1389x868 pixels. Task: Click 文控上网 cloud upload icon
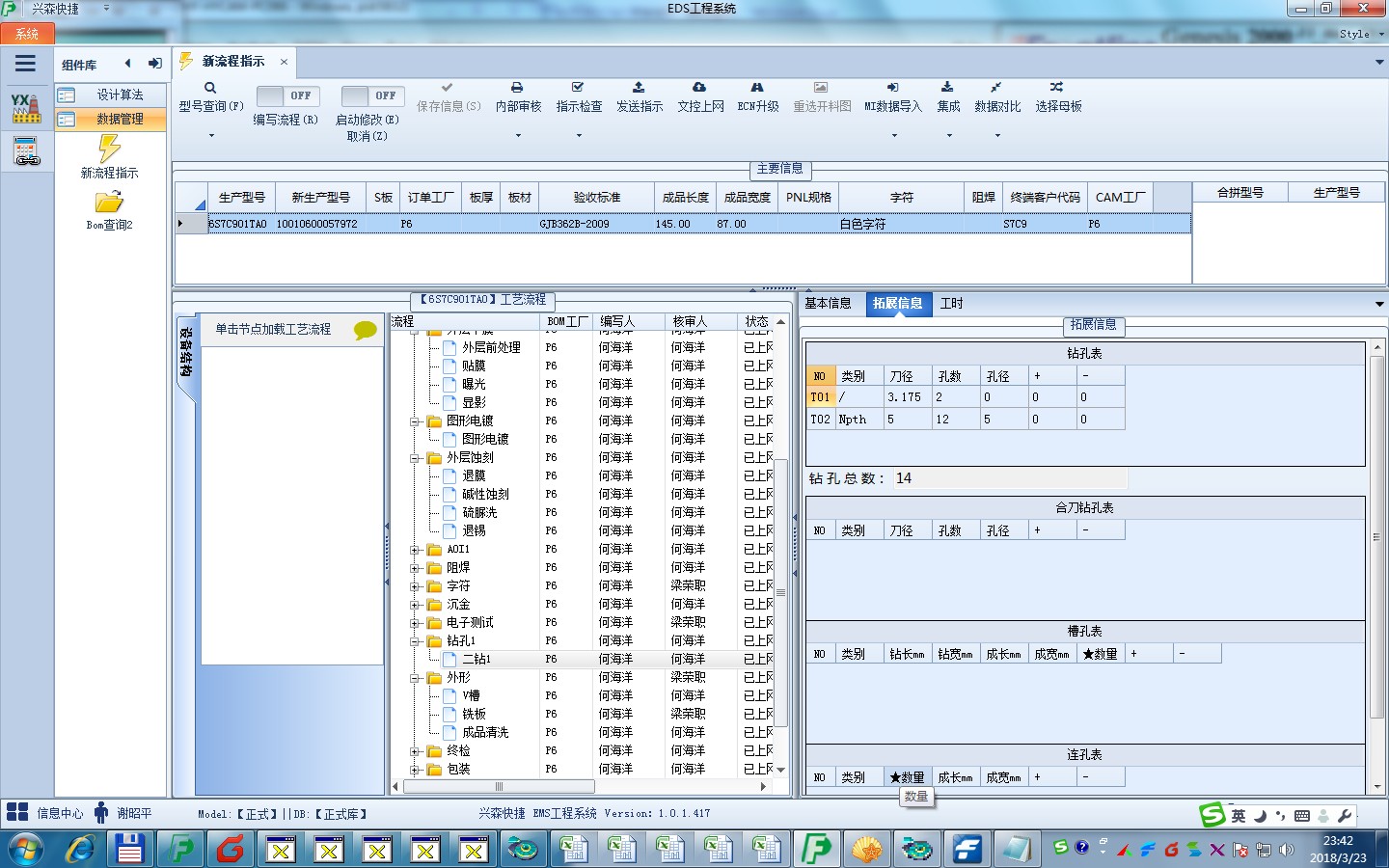(699, 88)
